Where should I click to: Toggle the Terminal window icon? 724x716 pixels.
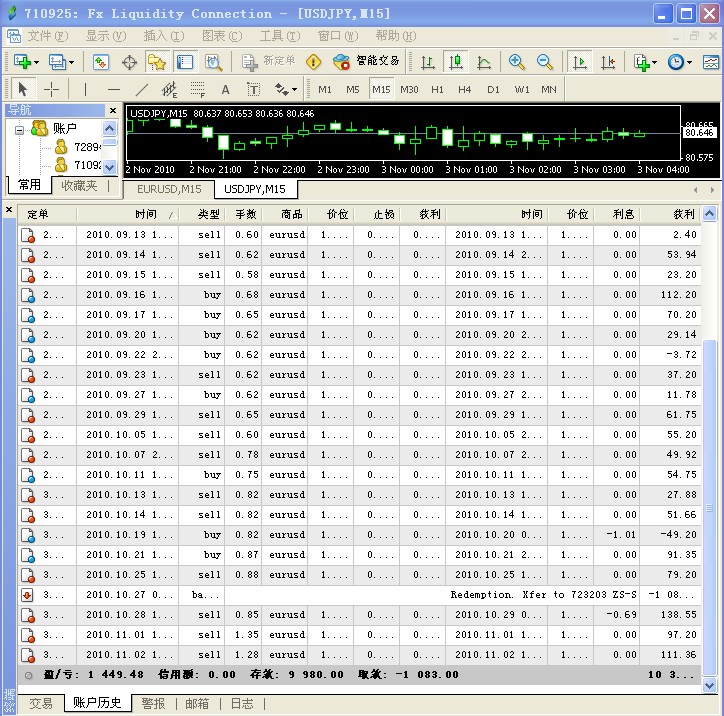(185, 61)
